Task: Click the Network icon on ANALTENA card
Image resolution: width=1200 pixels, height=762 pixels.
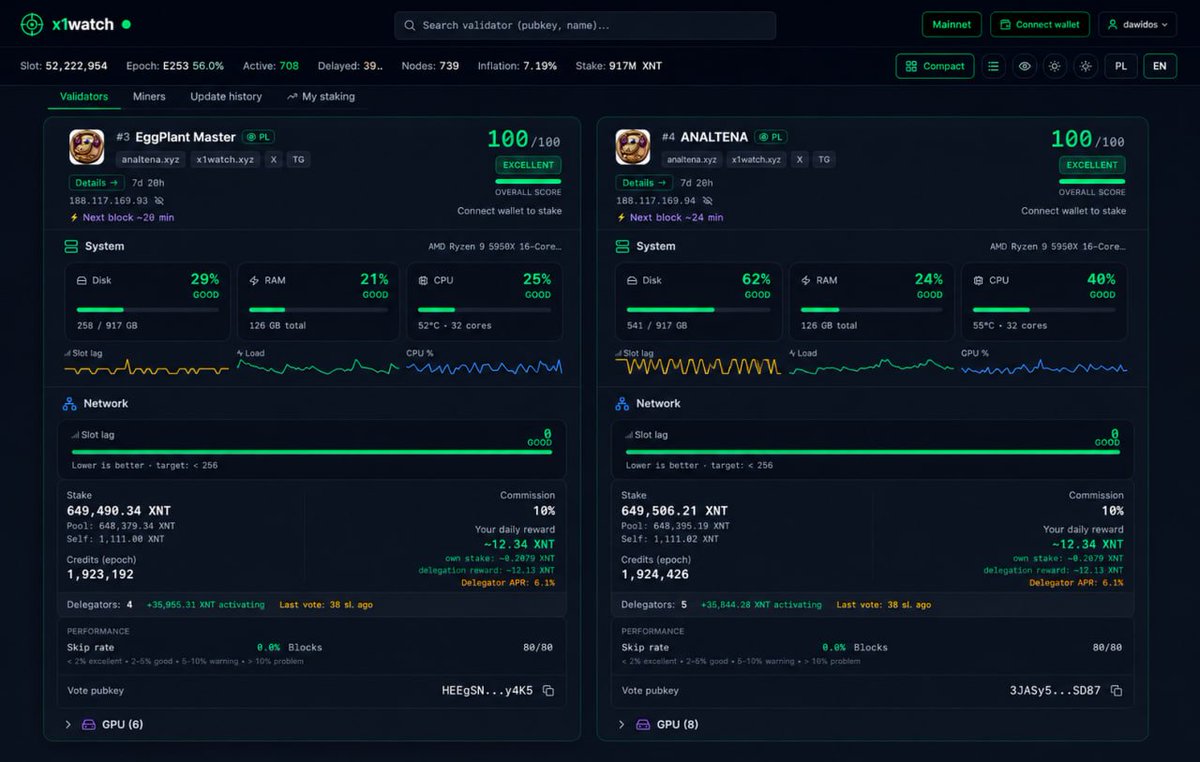Action: [624, 404]
